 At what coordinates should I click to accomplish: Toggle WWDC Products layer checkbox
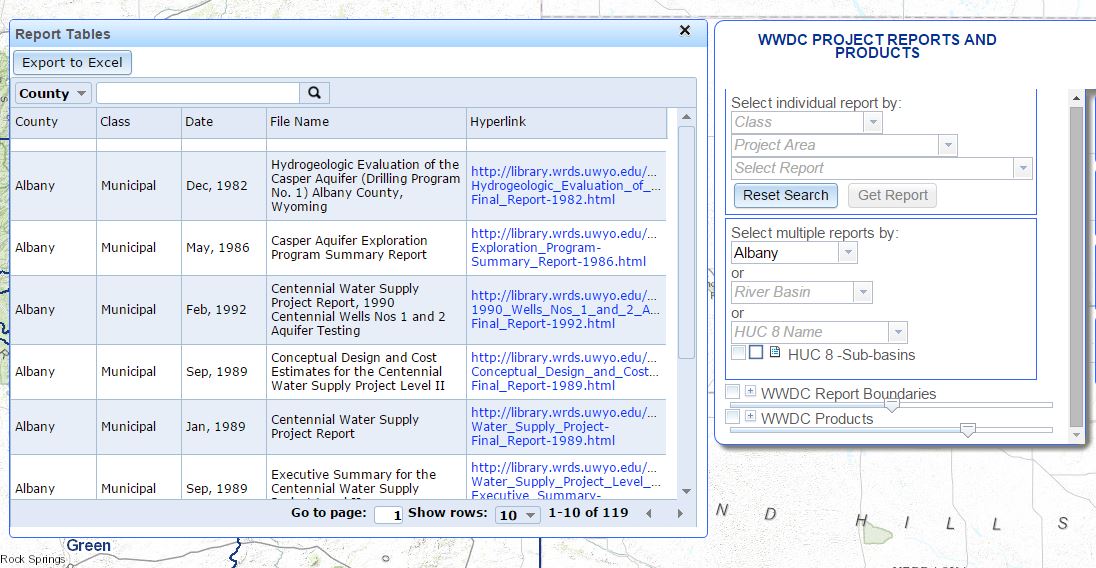click(x=732, y=416)
